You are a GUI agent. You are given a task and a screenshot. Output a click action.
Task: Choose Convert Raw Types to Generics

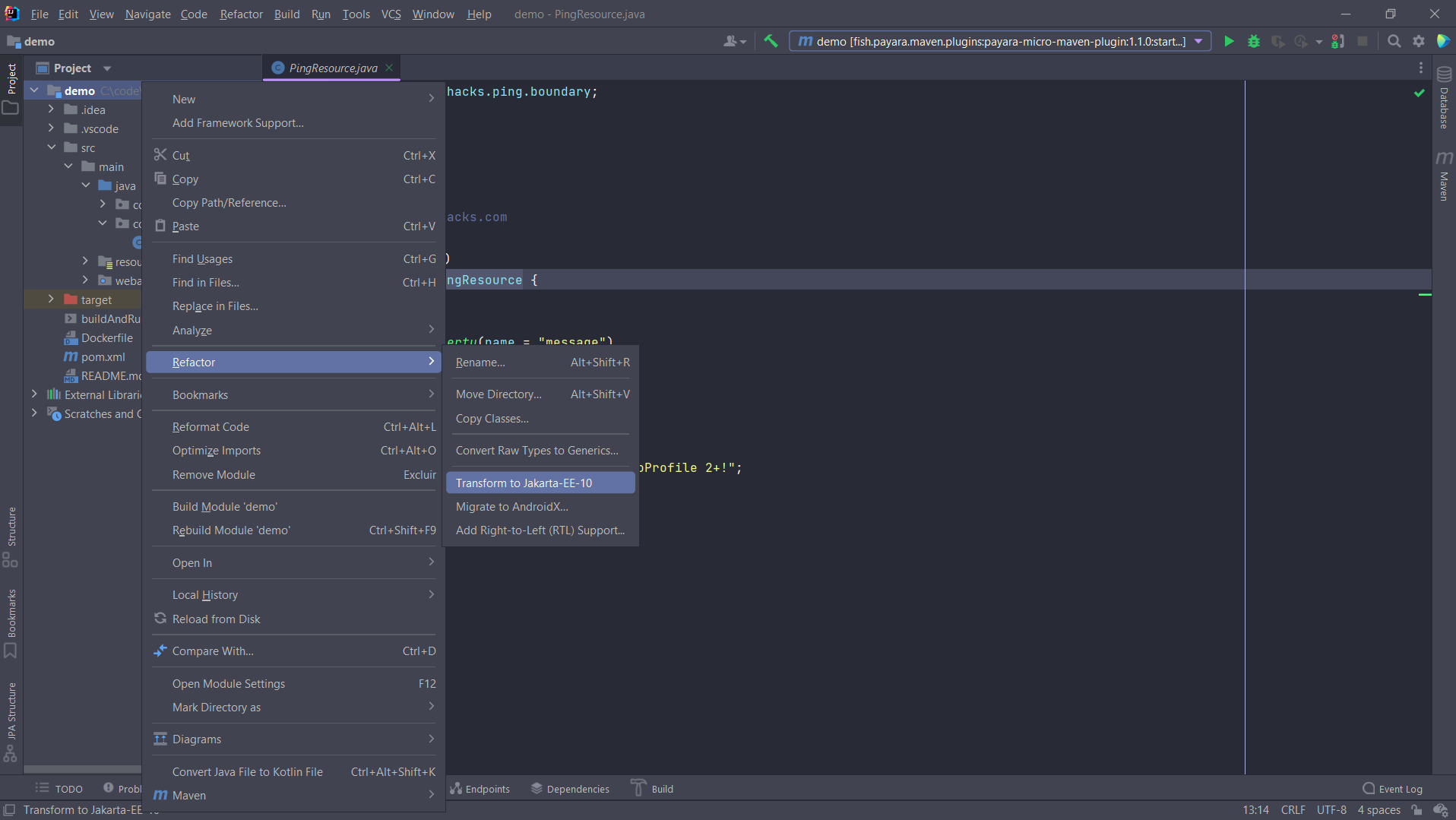click(x=536, y=450)
